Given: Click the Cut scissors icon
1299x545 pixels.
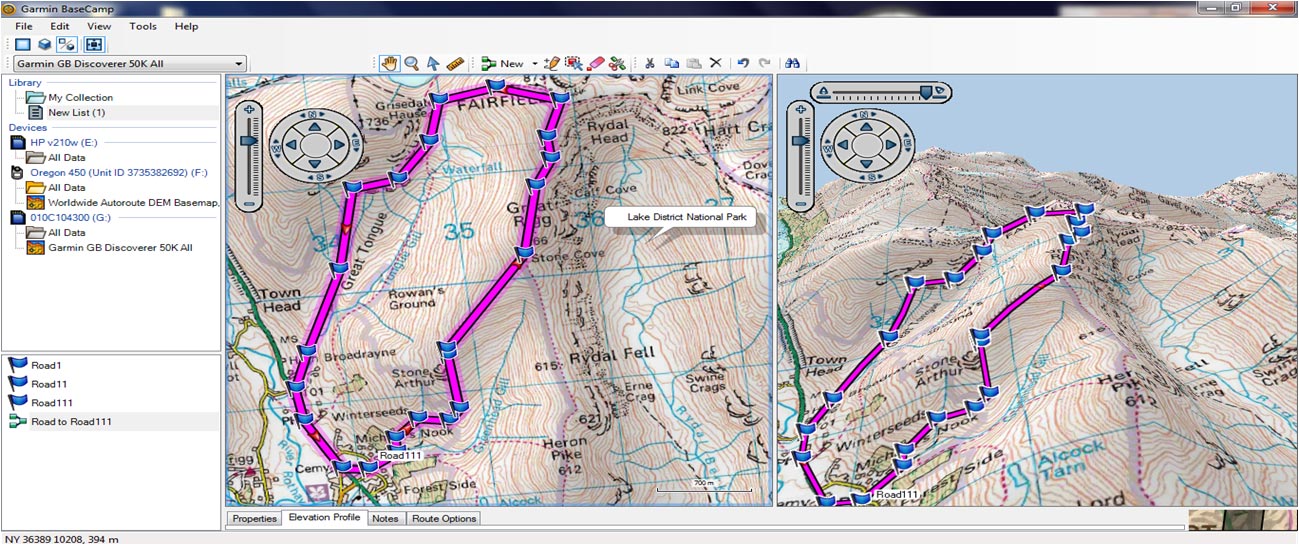Looking at the screenshot, I should (x=650, y=63).
